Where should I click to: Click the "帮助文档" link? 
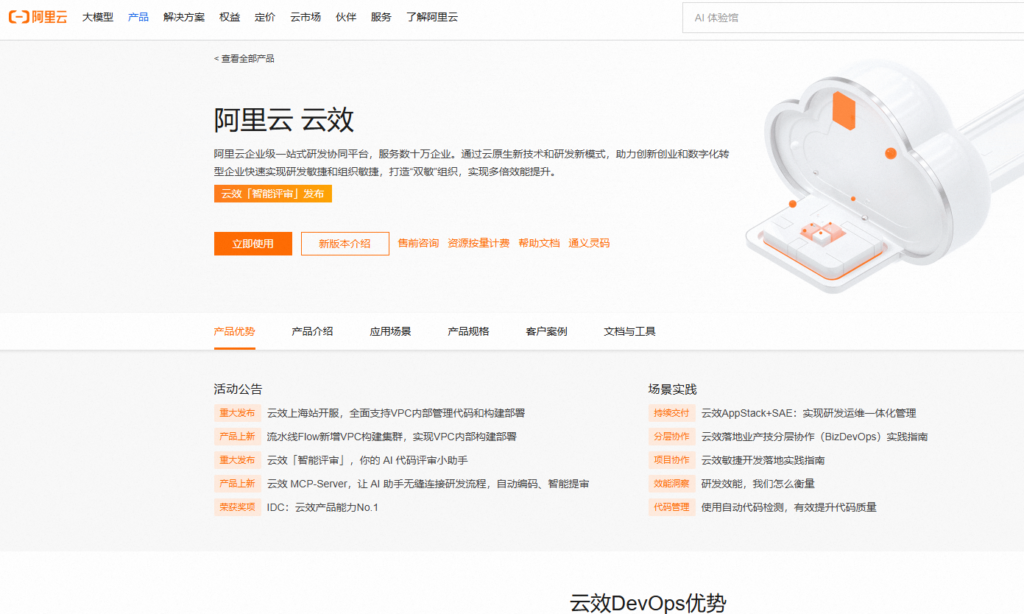pos(540,243)
